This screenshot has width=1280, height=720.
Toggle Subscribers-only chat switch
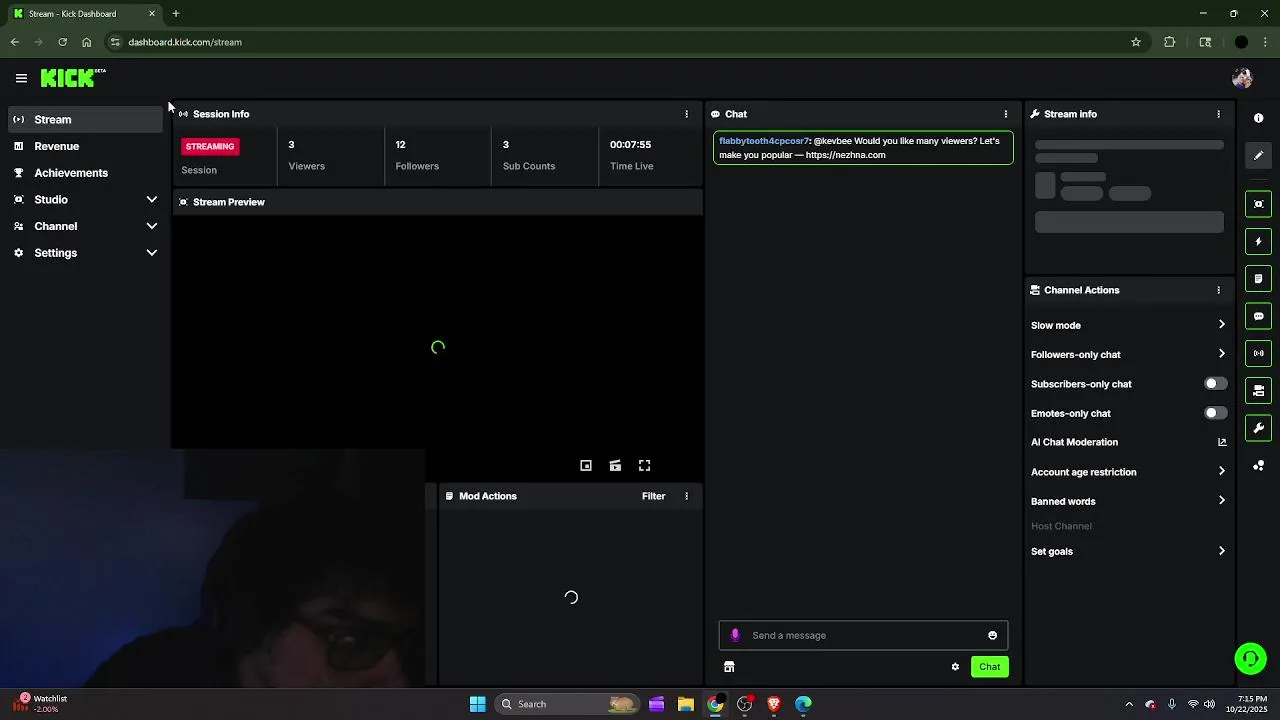click(1215, 384)
